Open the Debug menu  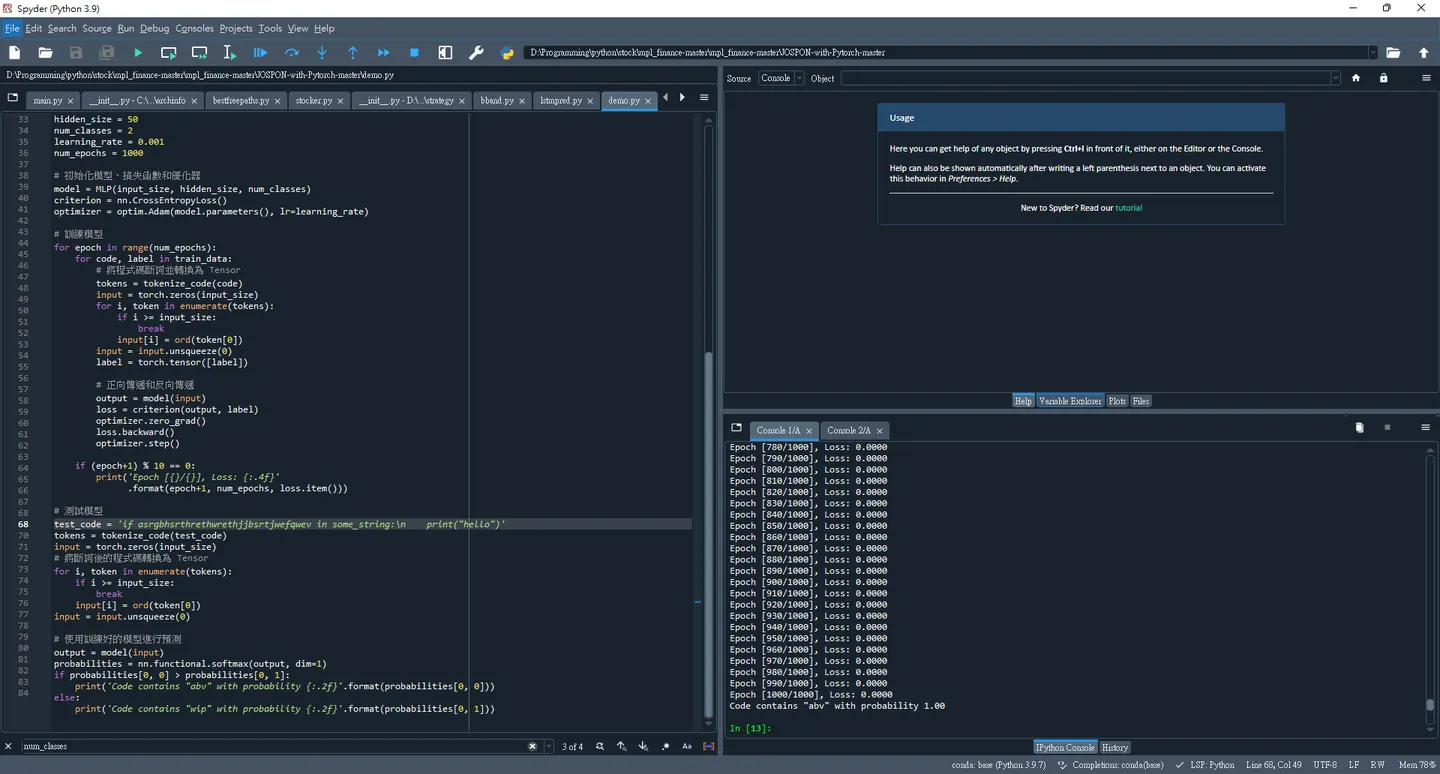click(154, 28)
